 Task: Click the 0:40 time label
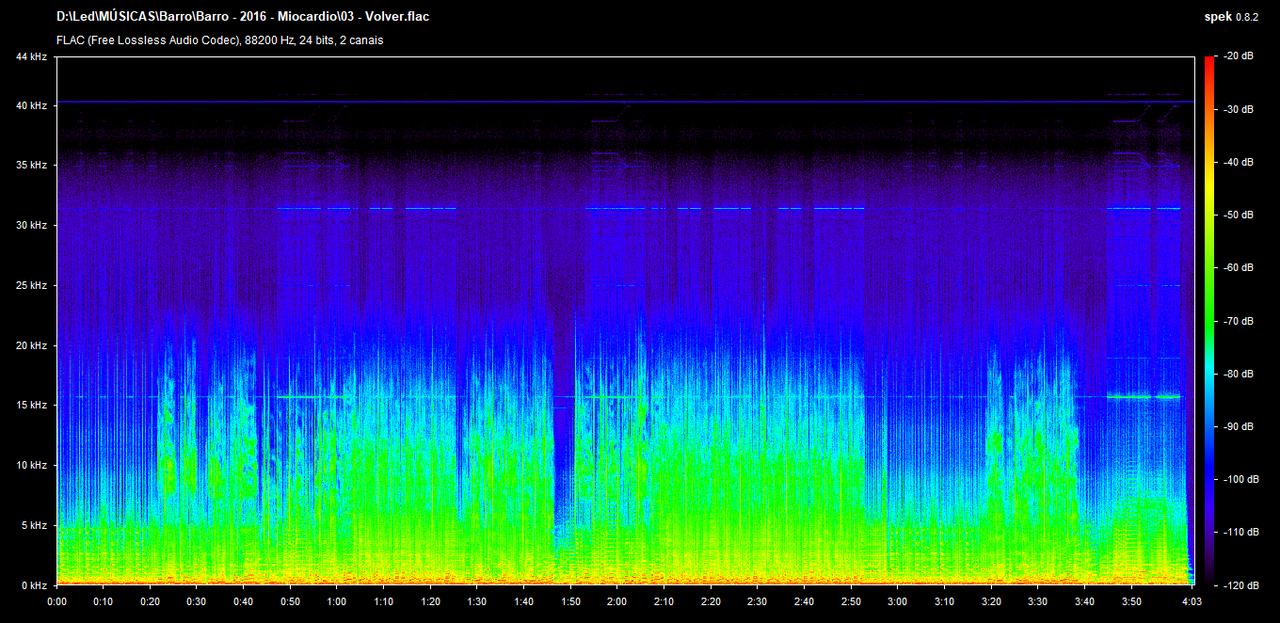[x=243, y=602]
